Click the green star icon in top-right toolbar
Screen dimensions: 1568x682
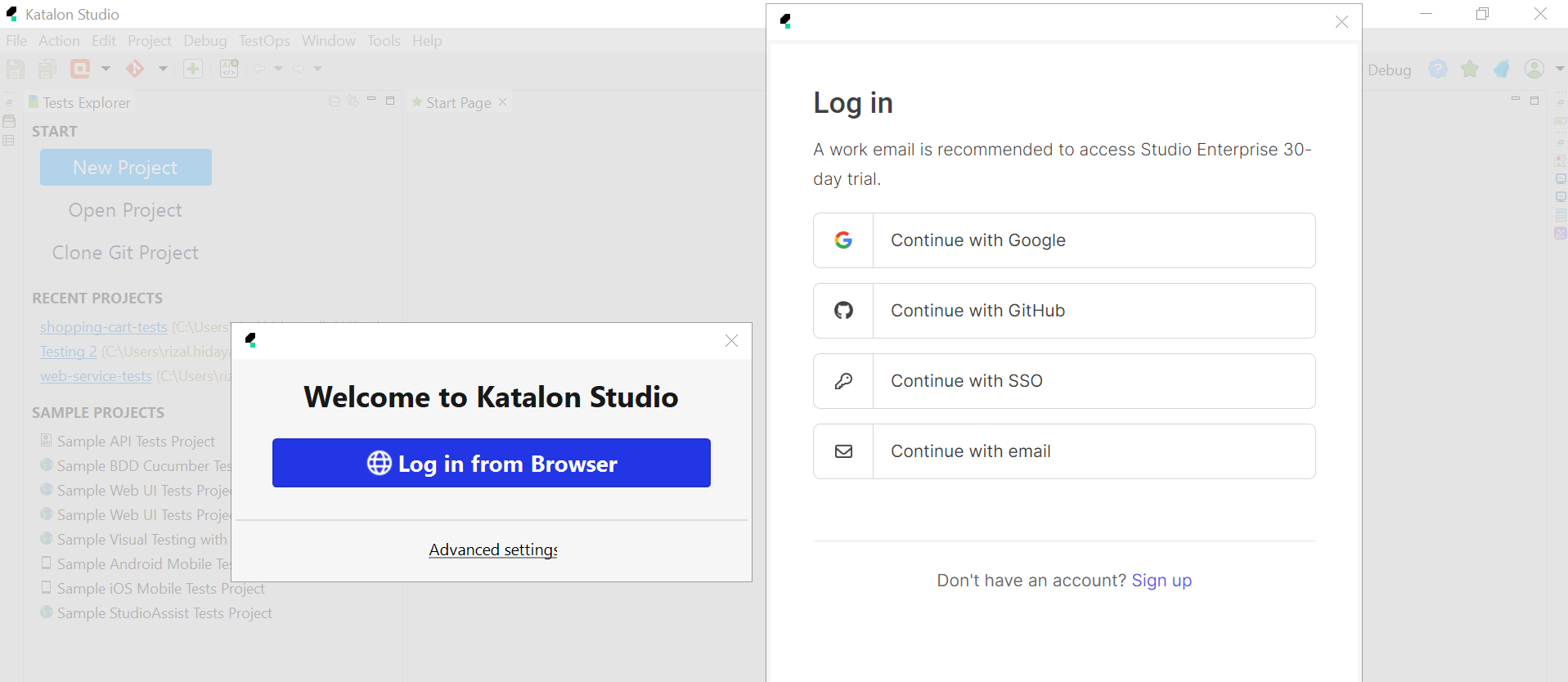[1470, 69]
